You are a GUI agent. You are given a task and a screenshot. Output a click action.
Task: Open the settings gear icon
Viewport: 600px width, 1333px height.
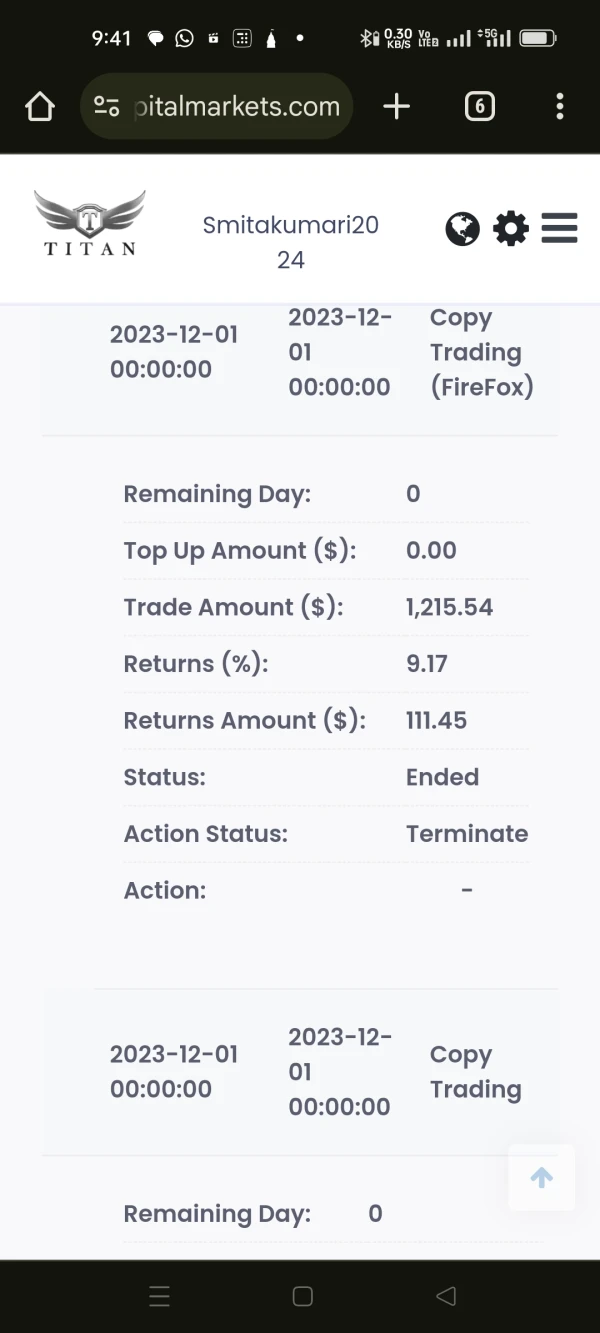511,229
